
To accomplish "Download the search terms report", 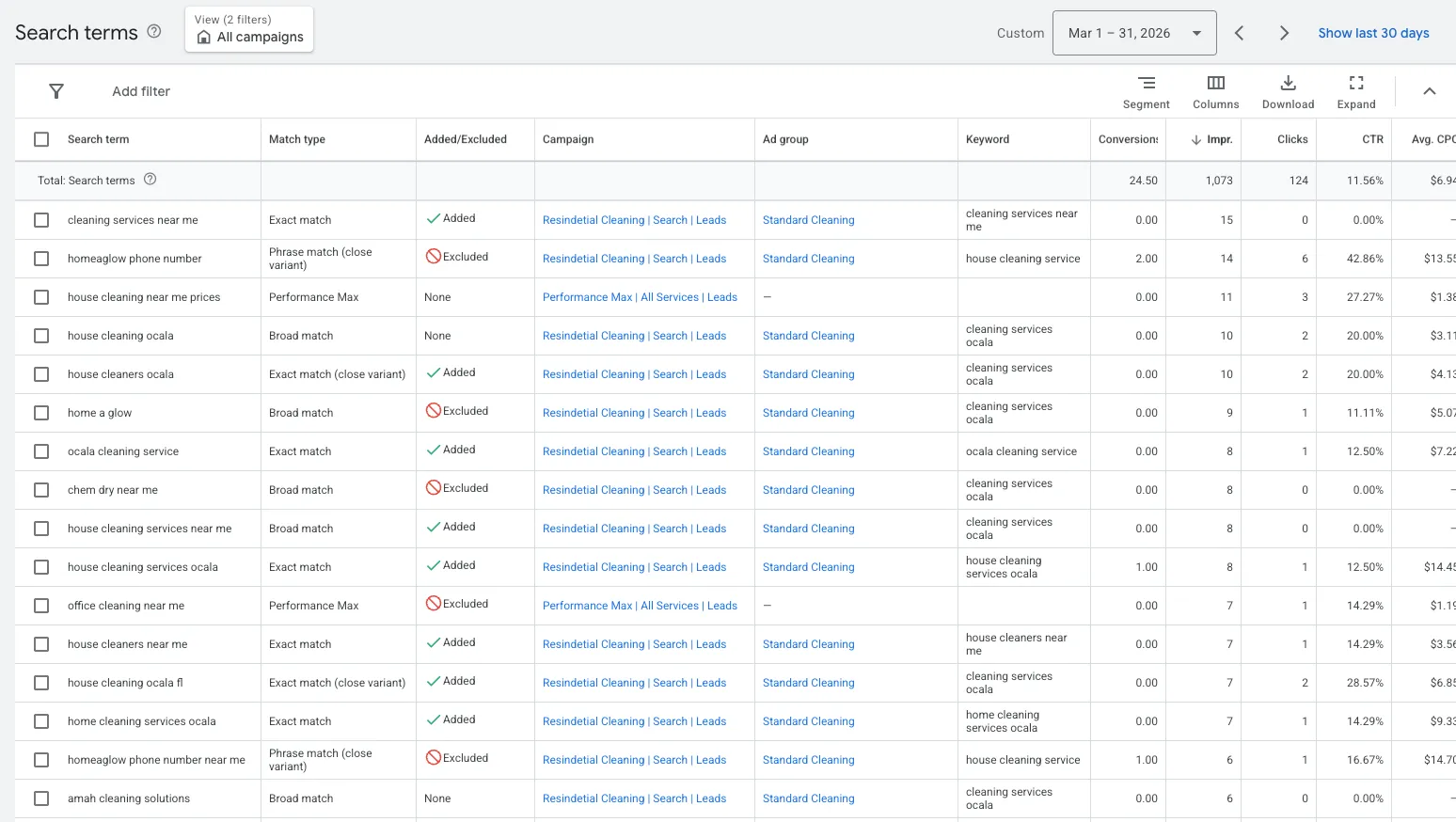I will tap(1289, 92).
